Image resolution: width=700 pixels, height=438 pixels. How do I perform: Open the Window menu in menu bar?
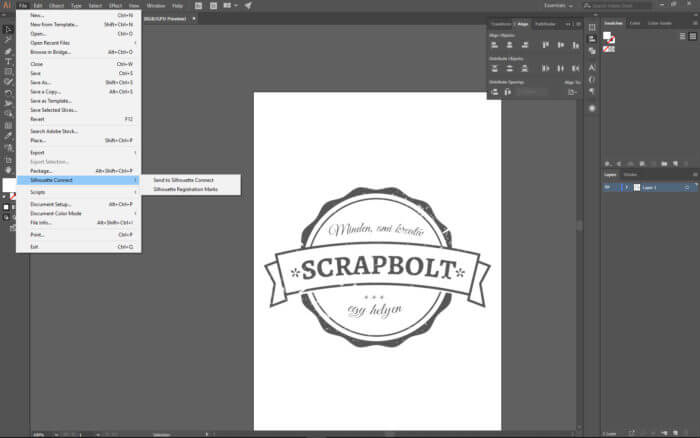pos(155,6)
